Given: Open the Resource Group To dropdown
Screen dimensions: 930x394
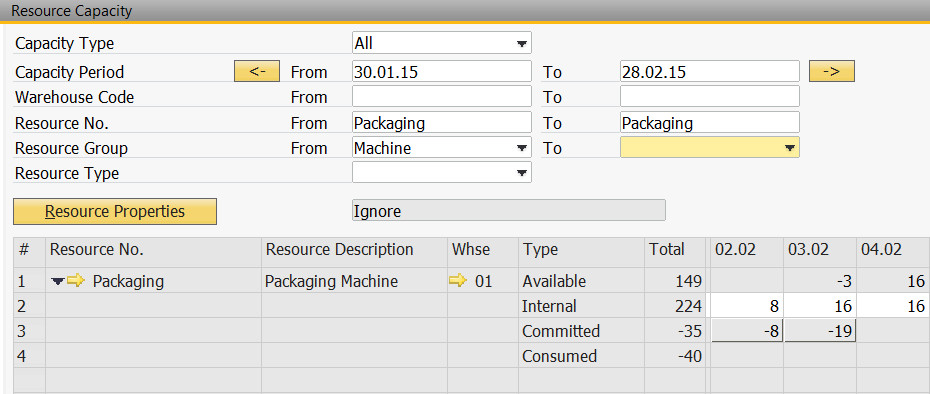Looking at the screenshot, I should pos(789,148).
